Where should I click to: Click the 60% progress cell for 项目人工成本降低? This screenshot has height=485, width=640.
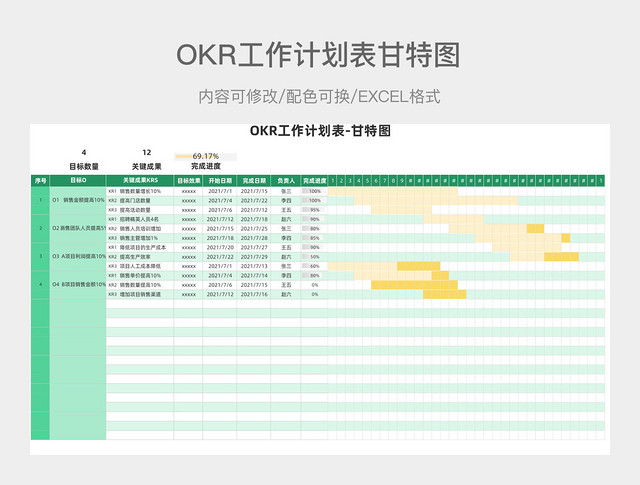coord(313,266)
